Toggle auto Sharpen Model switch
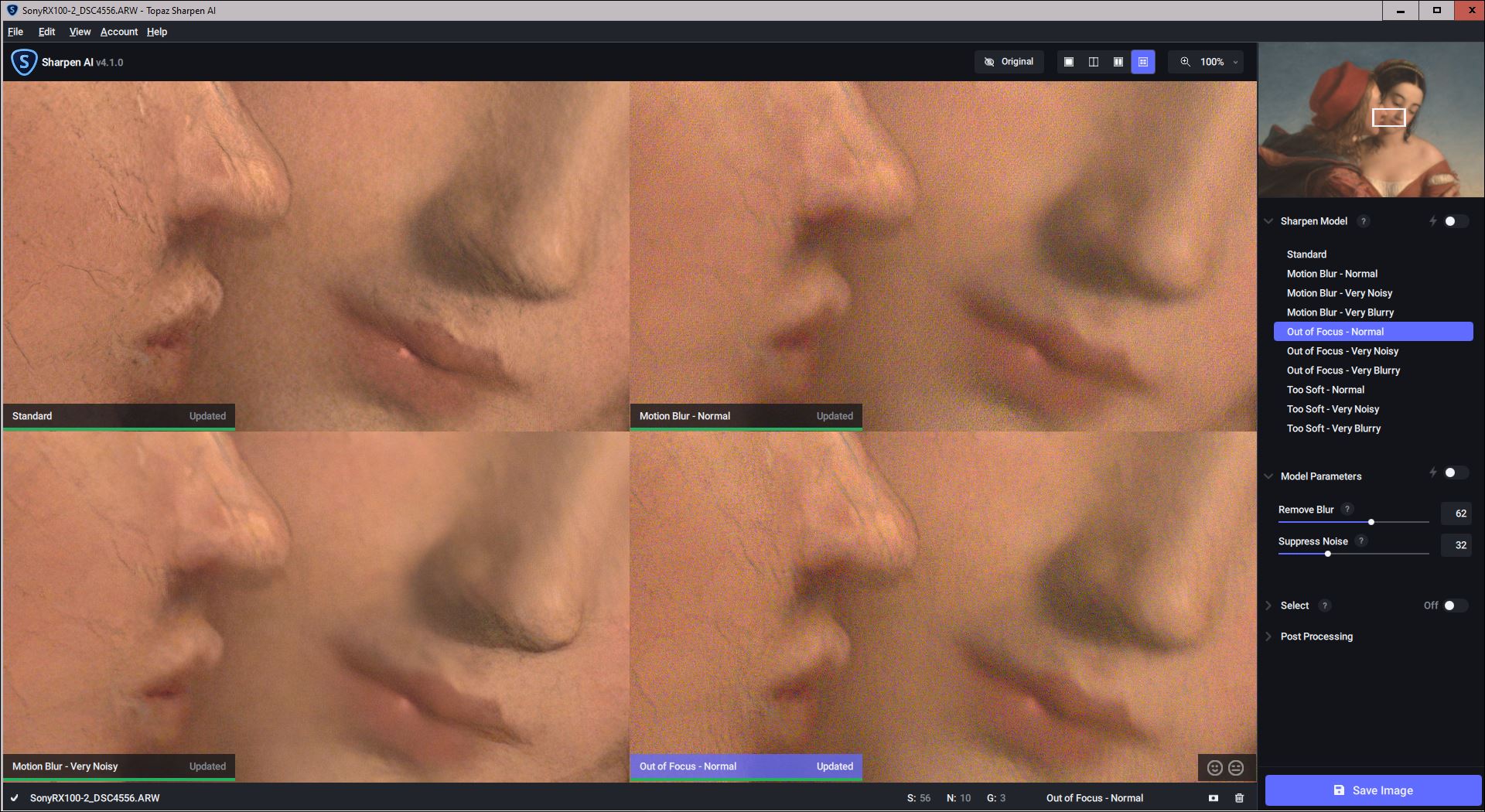This screenshot has width=1485, height=812. (x=1454, y=221)
